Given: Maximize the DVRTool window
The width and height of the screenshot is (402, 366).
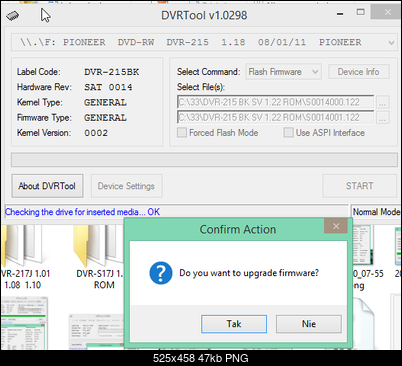Looking at the screenshot, I should coord(361,12).
